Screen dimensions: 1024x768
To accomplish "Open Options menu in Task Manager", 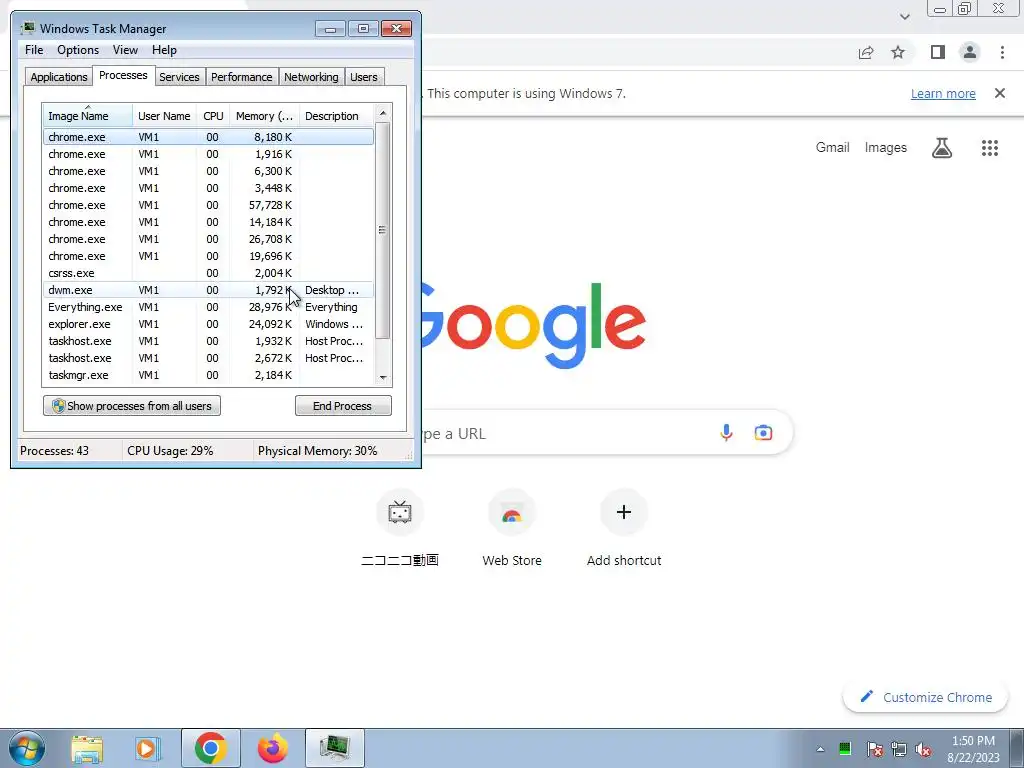I will coord(78,50).
